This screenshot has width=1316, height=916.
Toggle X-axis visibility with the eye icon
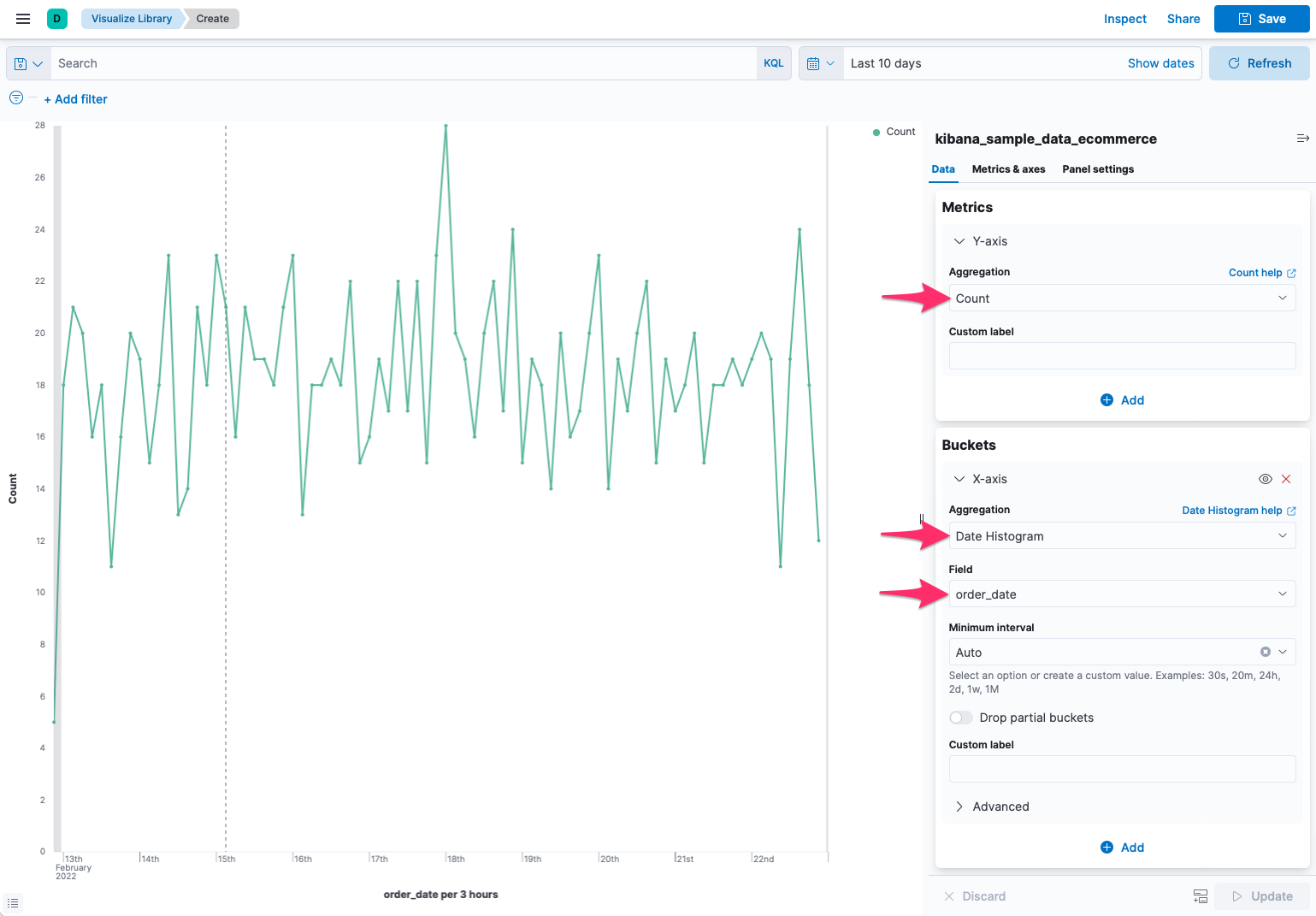click(1265, 479)
